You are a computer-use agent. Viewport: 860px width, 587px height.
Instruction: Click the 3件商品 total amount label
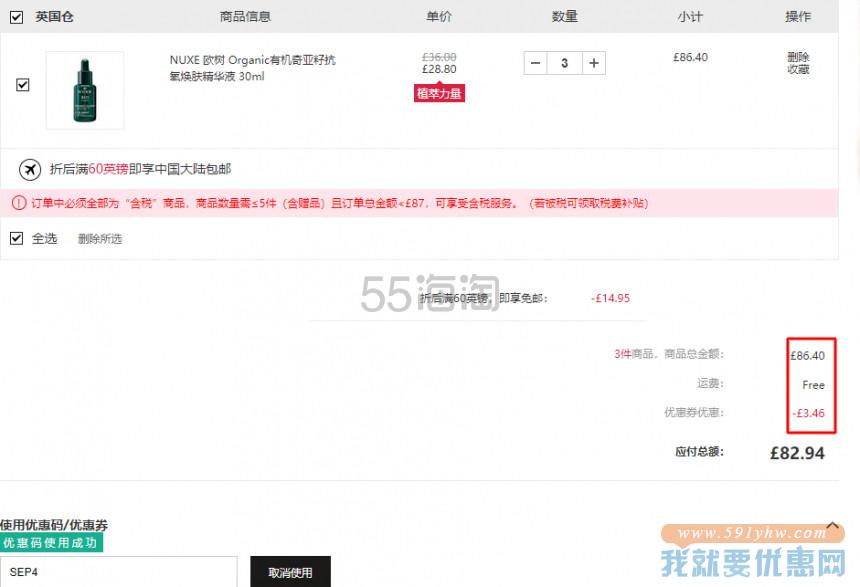(x=669, y=354)
